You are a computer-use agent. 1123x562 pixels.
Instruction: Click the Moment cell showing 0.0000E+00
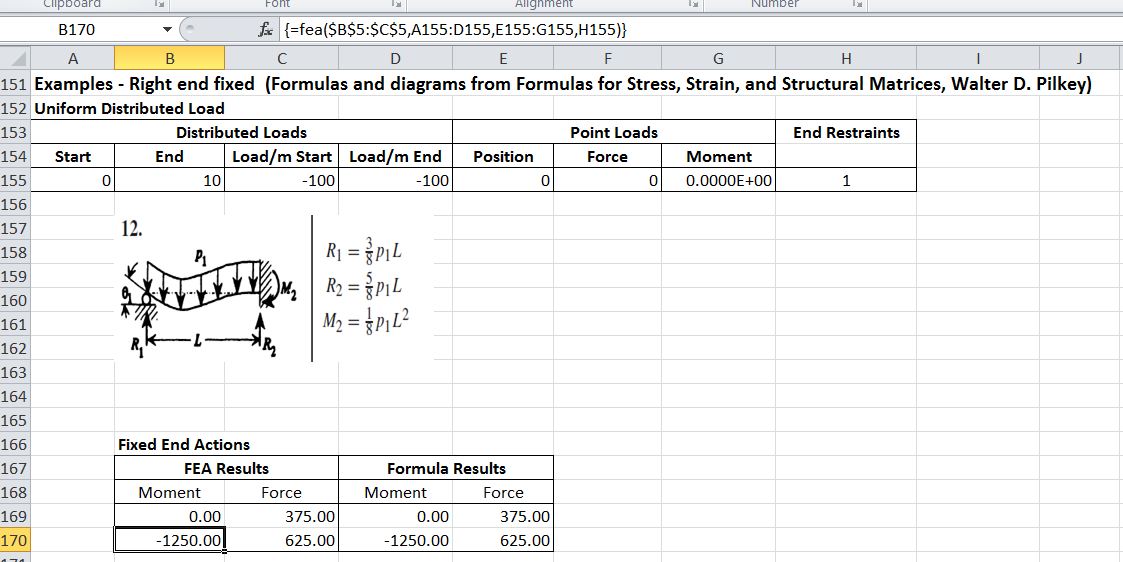719,181
